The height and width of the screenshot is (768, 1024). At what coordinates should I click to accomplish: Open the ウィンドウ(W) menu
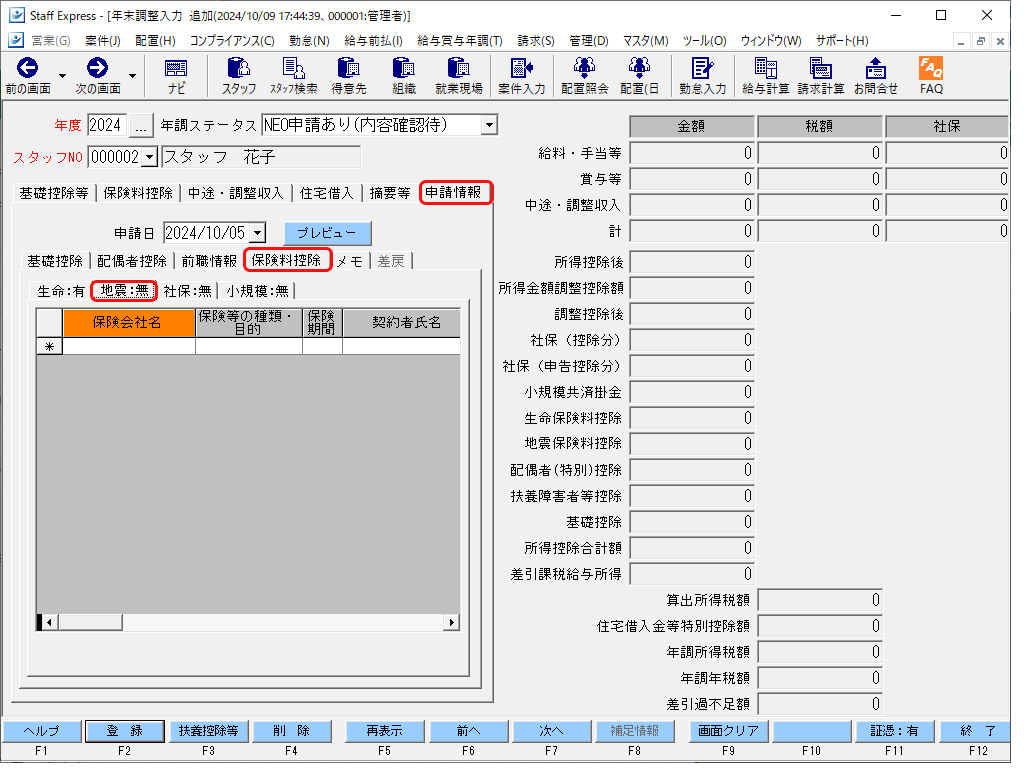pos(771,40)
